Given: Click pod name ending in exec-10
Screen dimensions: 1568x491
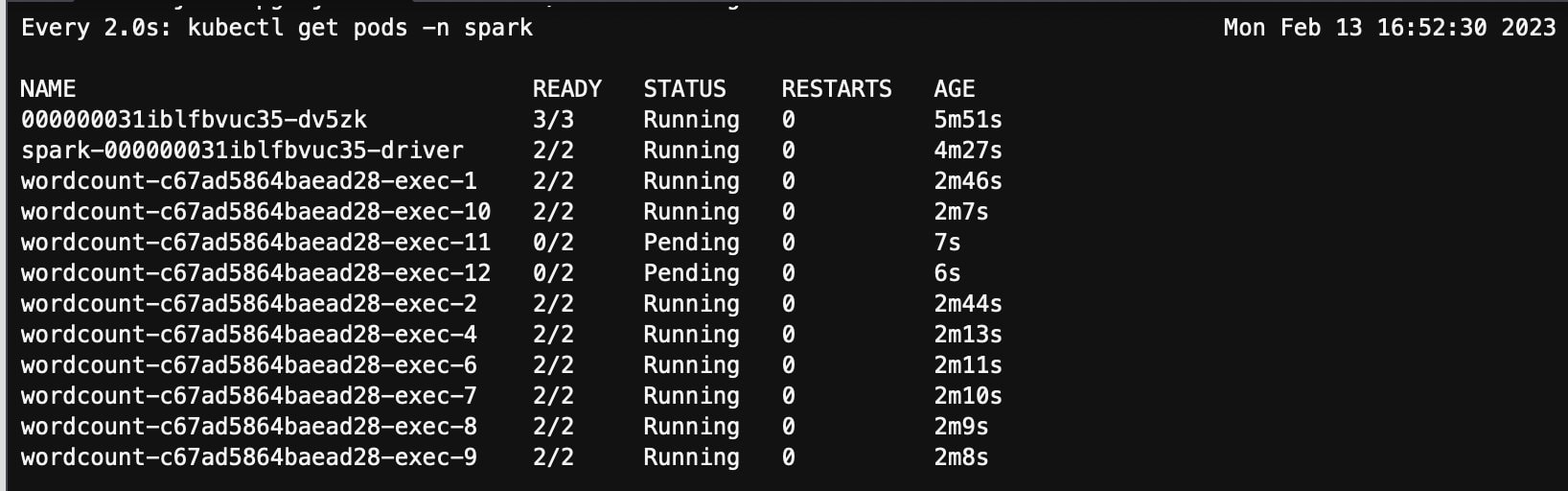Looking at the screenshot, I should 256,212.
